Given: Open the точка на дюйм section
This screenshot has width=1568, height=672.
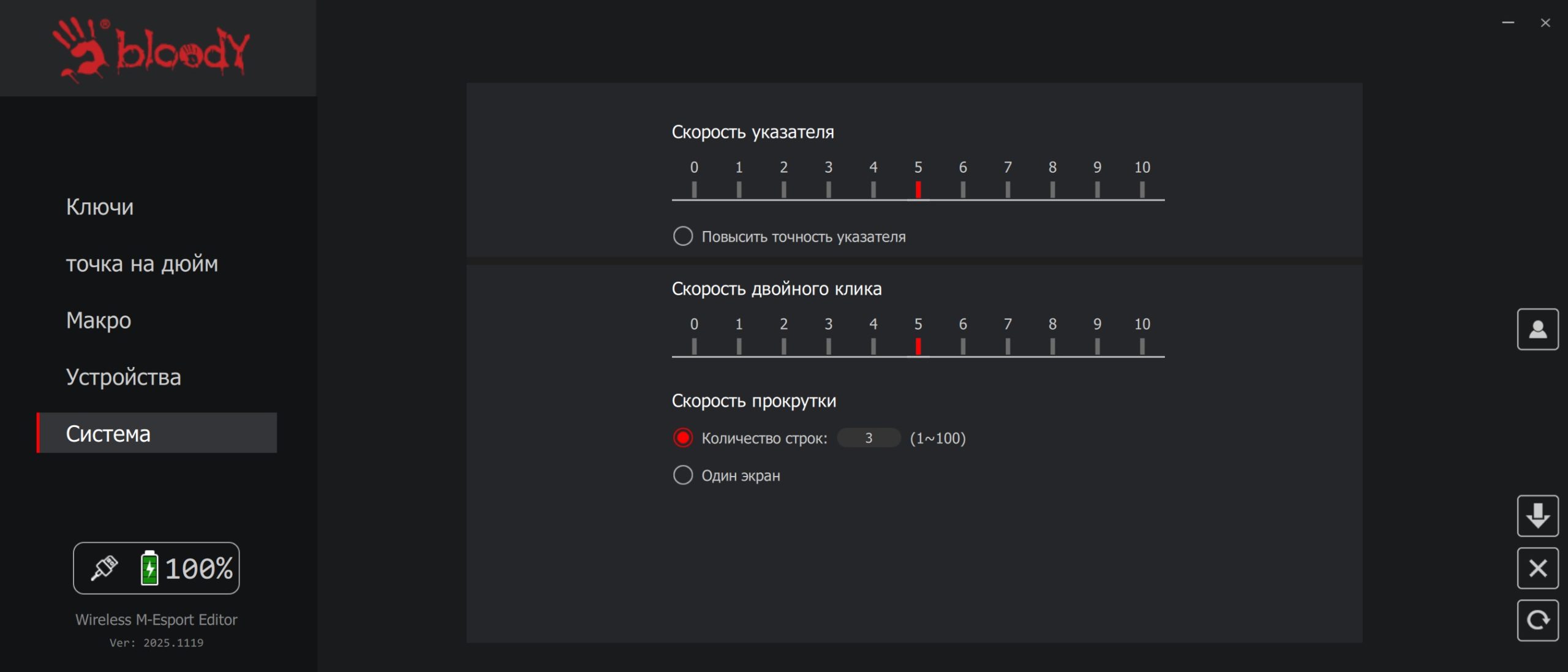Looking at the screenshot, I should pos(142,263).
